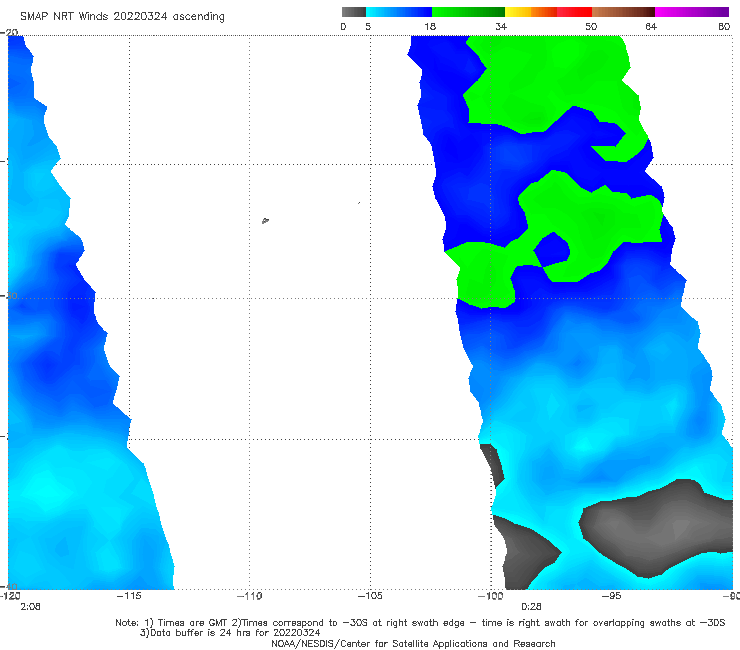Click the swath time label '0:28'
Image resolution: width=740 pixels, height=650 pixels.
[x=531, y=607]
